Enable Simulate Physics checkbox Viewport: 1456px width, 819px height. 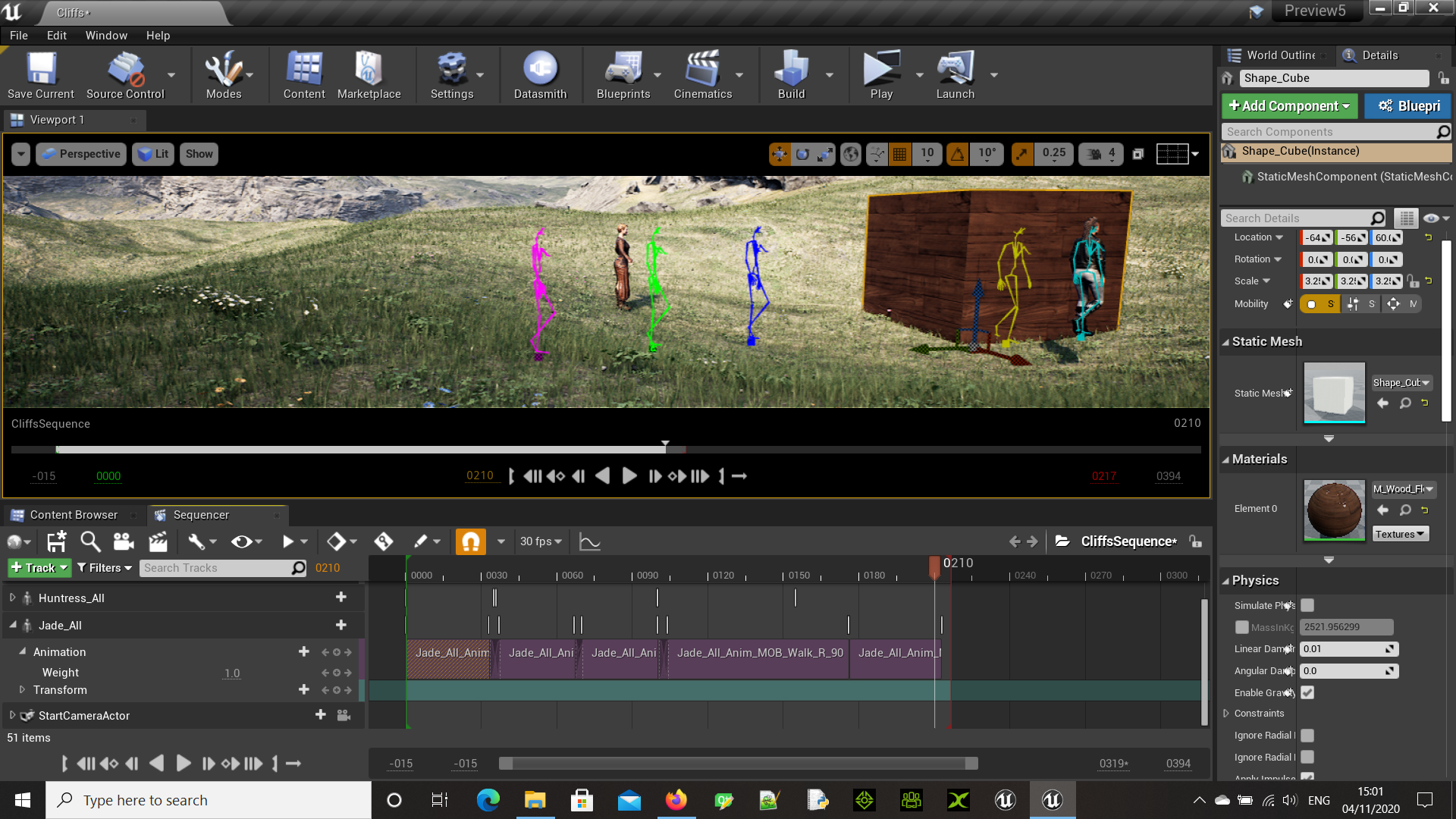[1307, 605]
